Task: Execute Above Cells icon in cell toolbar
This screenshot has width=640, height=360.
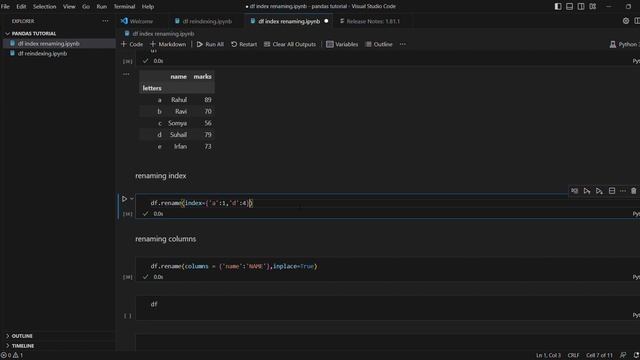Action: coord(587,191)
